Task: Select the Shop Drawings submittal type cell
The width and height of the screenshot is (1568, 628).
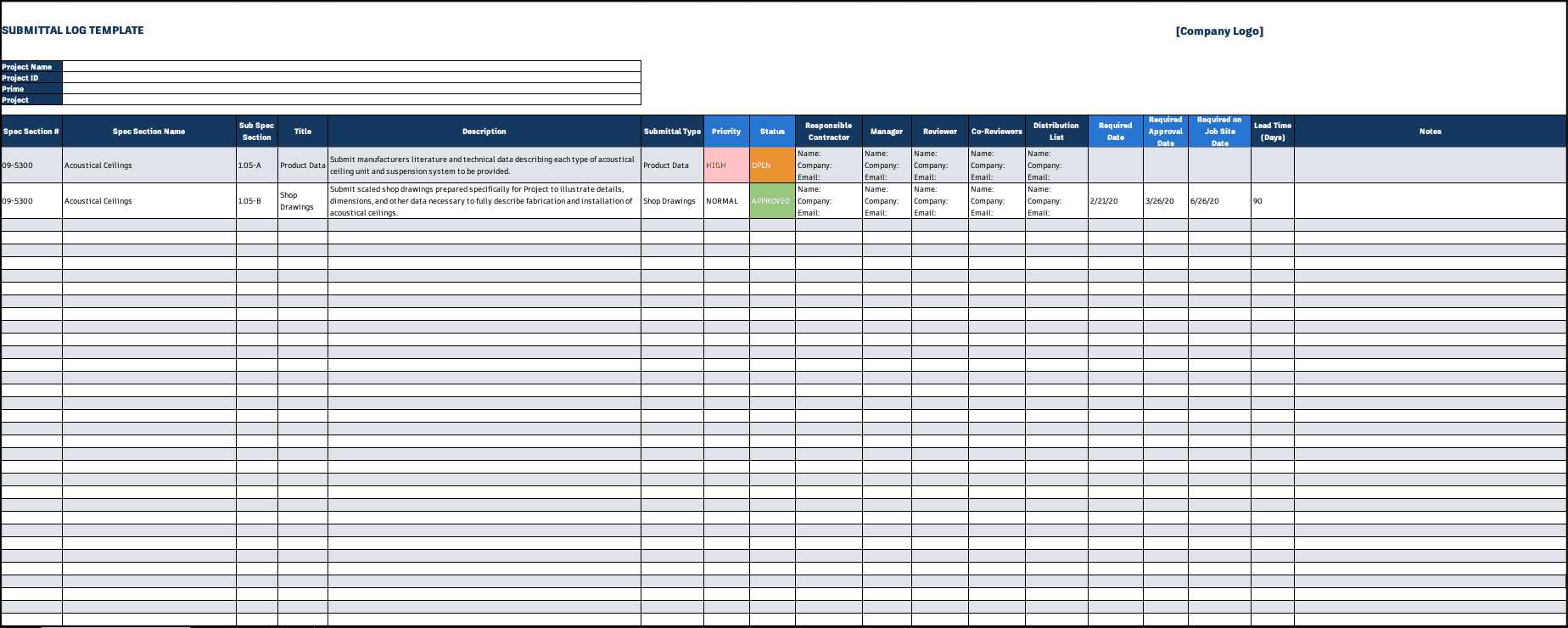Action: (673, 201)
